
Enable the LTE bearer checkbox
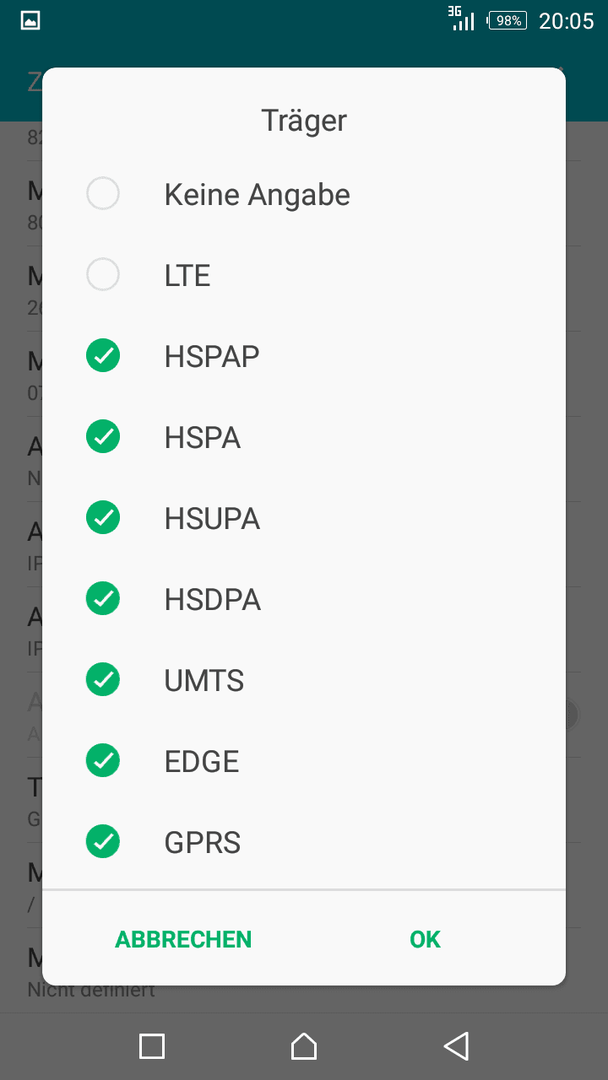pos(103,274)
